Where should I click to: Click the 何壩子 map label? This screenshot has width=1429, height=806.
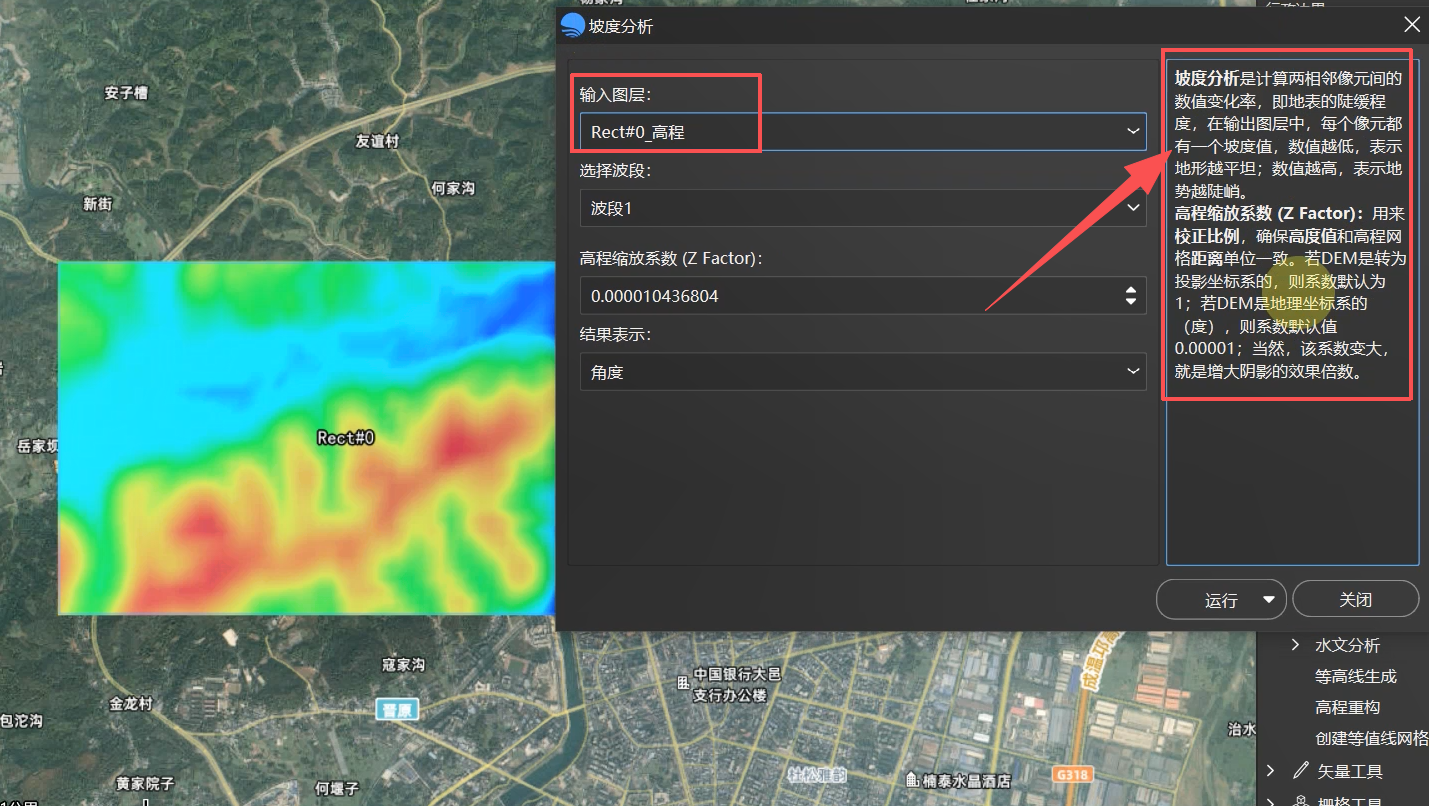point(337,789)
